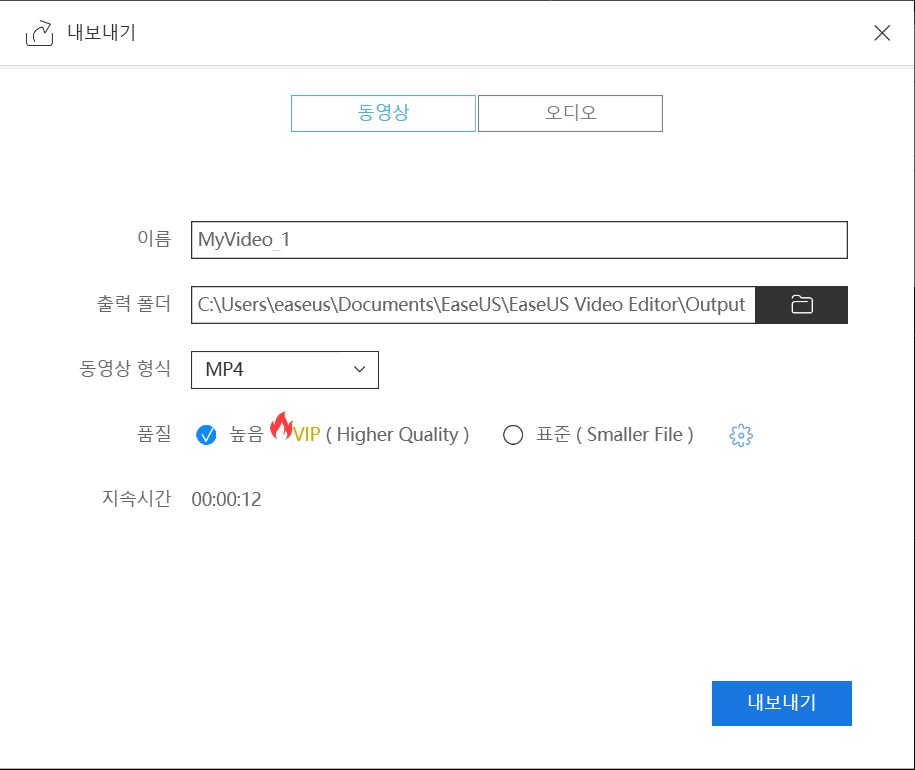
Task: Expand the format list via the chevron arrow
Action: click(359, 370)
